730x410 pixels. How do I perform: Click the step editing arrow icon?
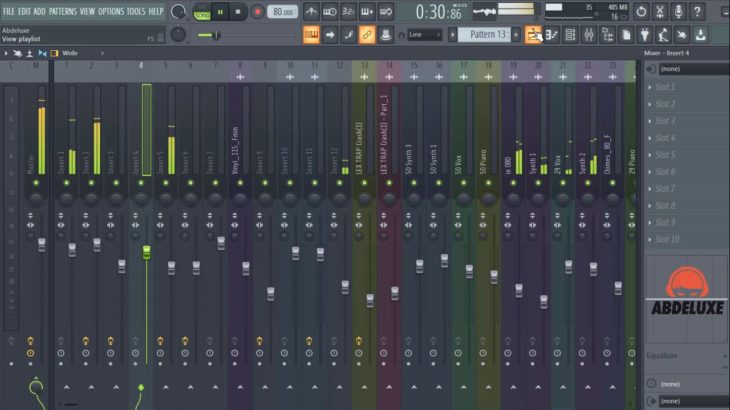pyautogui.click(x=330, y=34)
